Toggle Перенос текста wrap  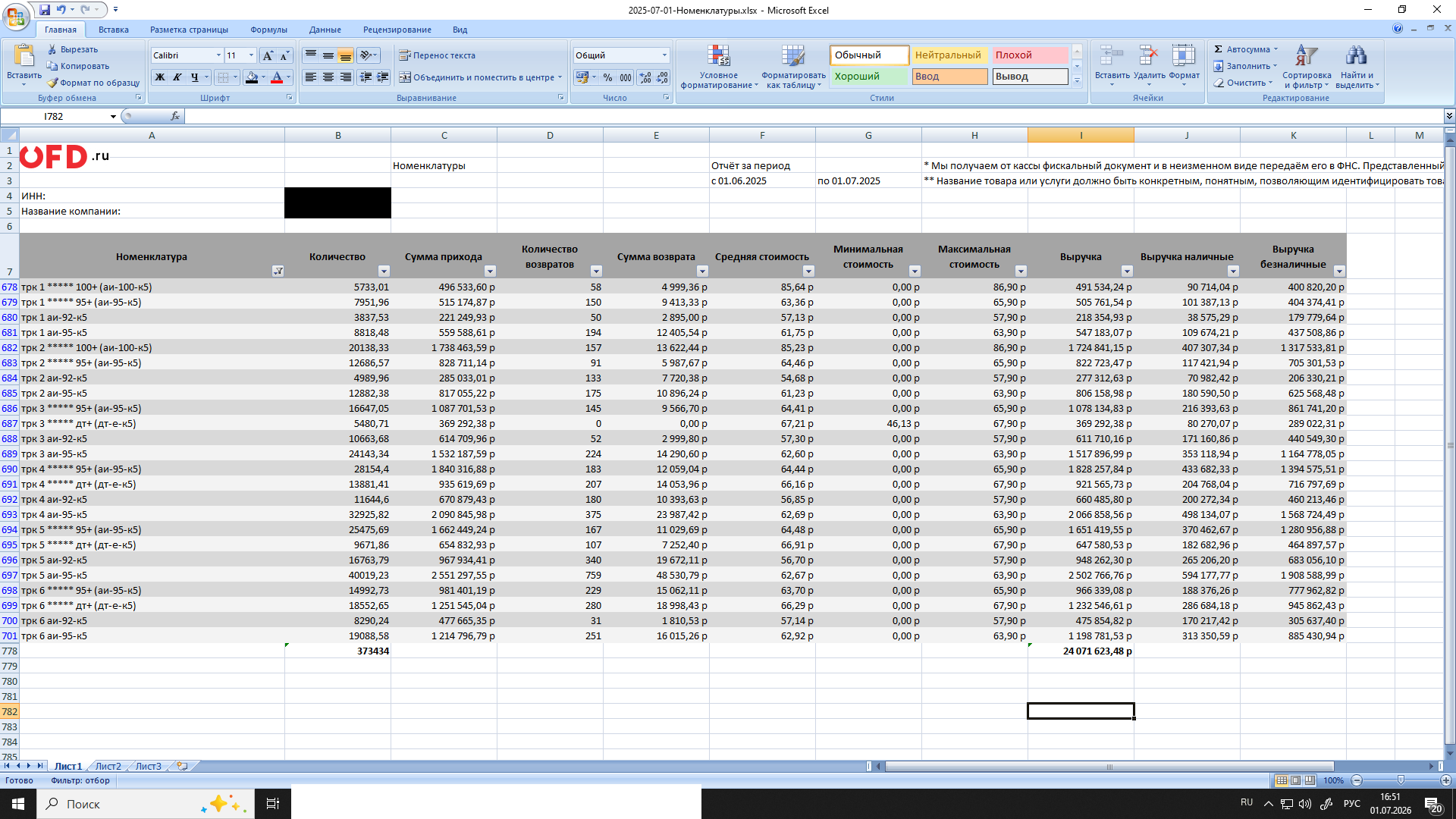click(x=438, y=55)
